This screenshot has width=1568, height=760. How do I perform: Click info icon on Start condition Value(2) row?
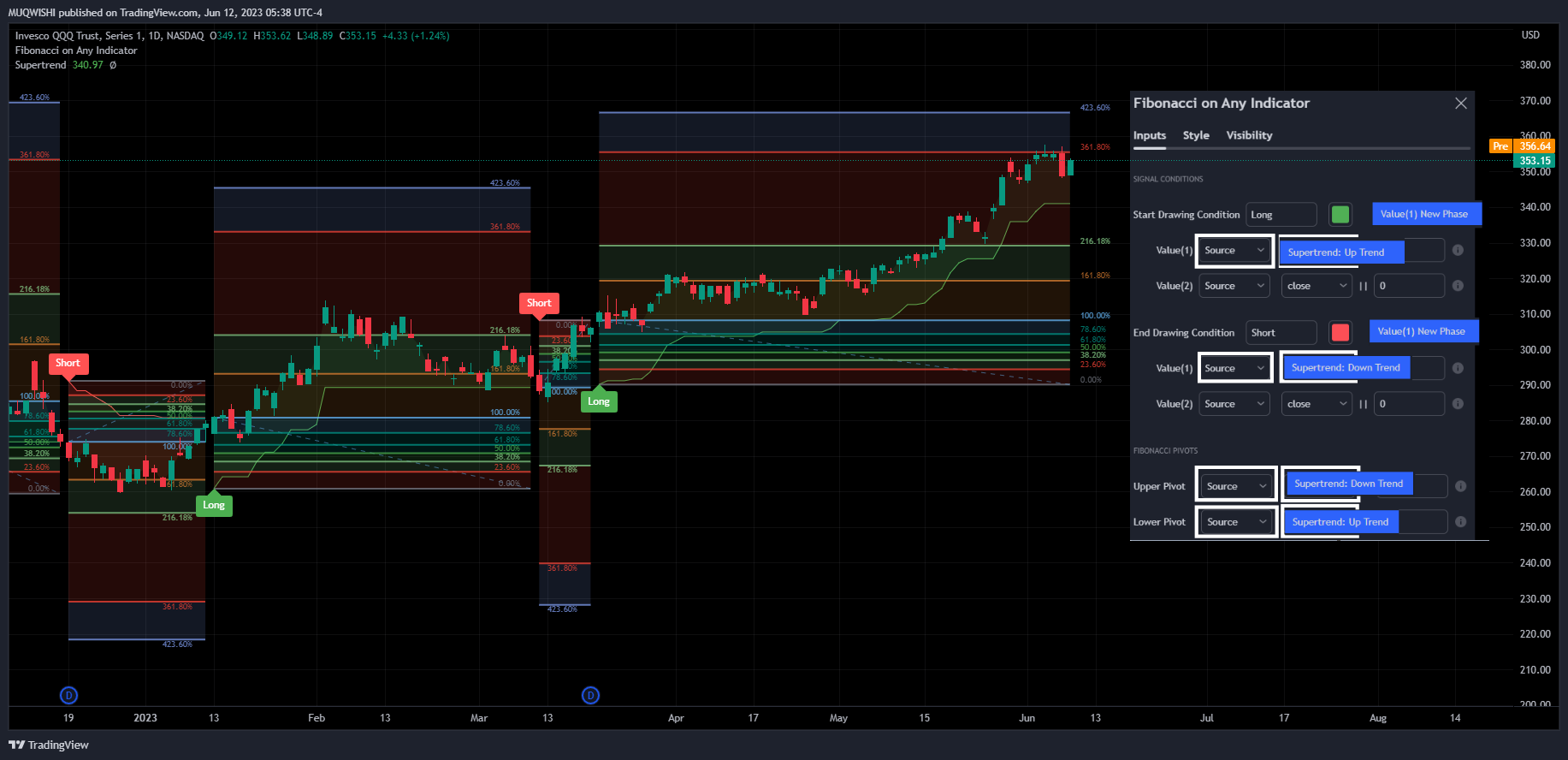click(x=1458, y=286)
